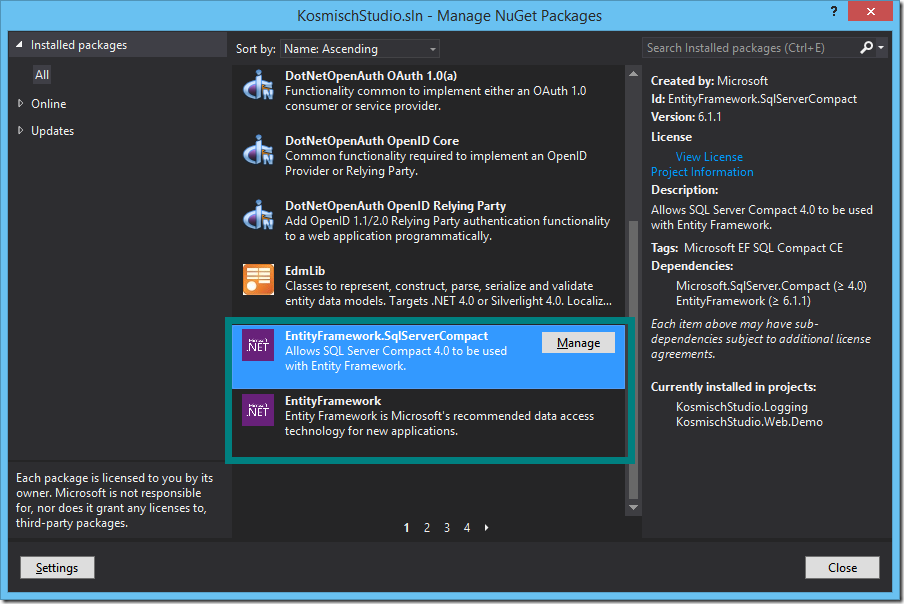Click in the Search Installed packages field
The width and height of the screenshot is (904, 604).
(x=750, y=47)
